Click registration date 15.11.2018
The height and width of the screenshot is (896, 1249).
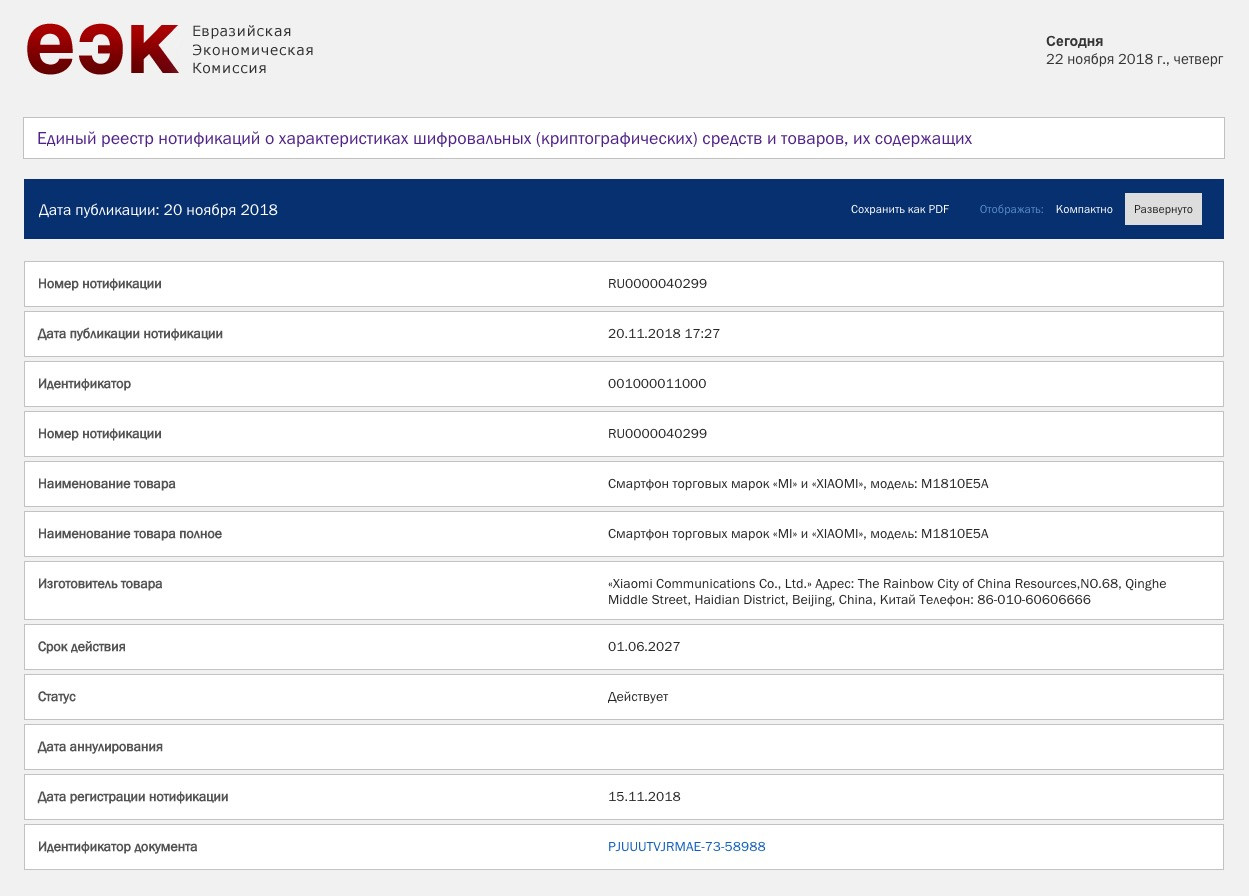coord(644,797)
